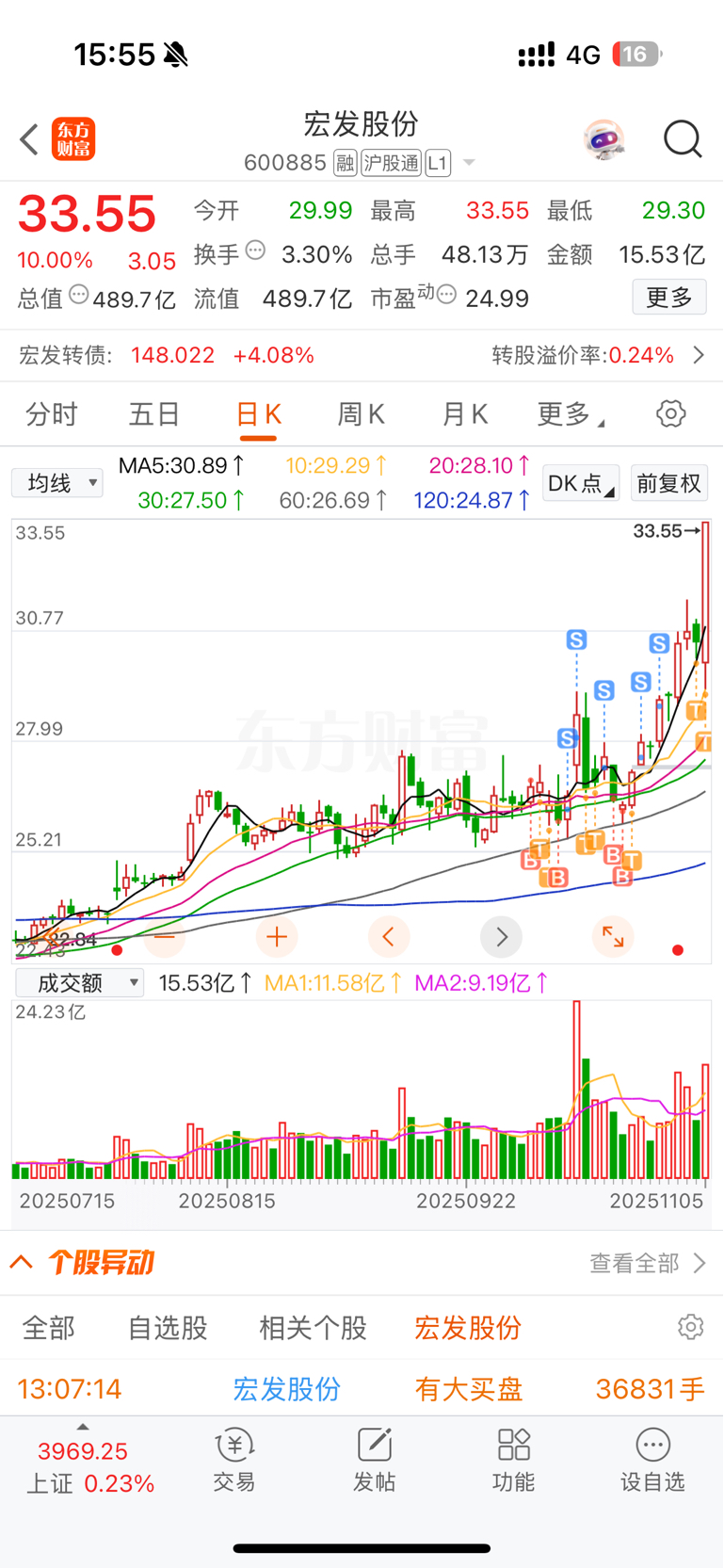
Task: Toggle the 前复权 adjustment button
Action: tap(669, 483)
